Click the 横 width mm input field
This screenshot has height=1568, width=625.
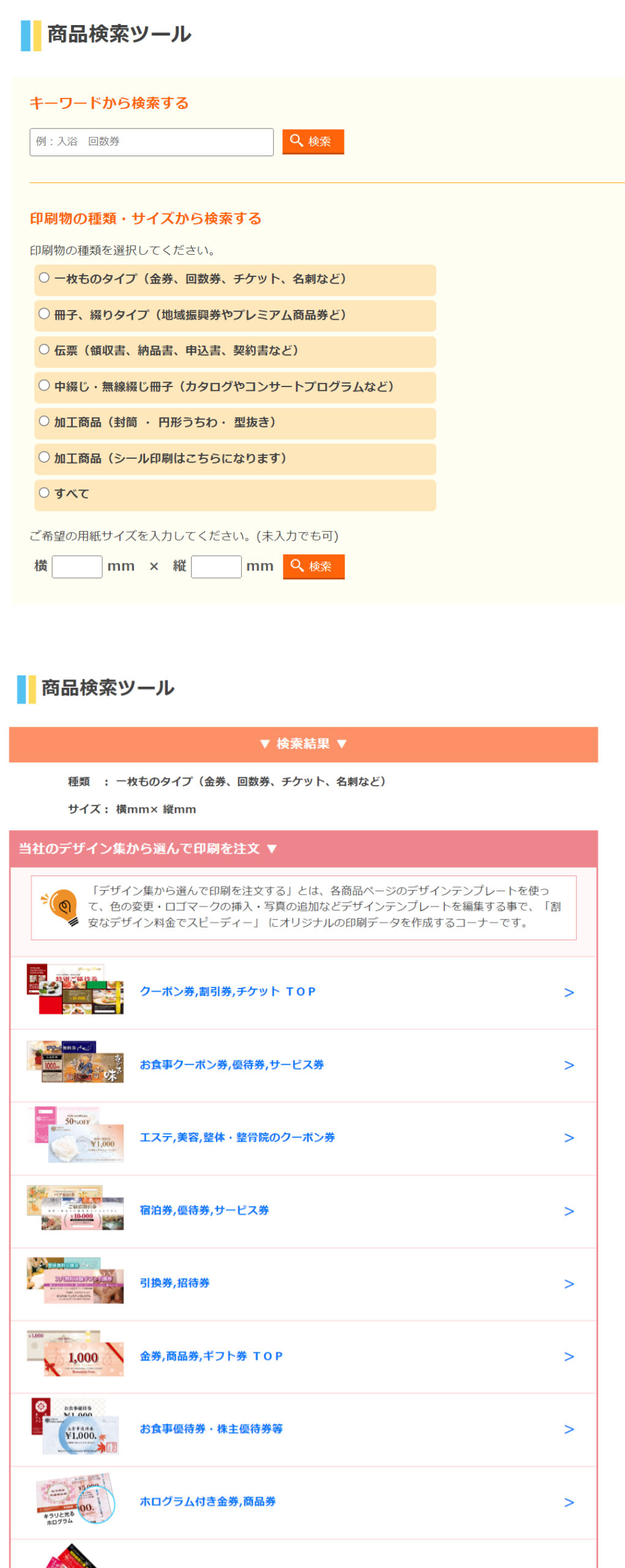pos(77,567)
